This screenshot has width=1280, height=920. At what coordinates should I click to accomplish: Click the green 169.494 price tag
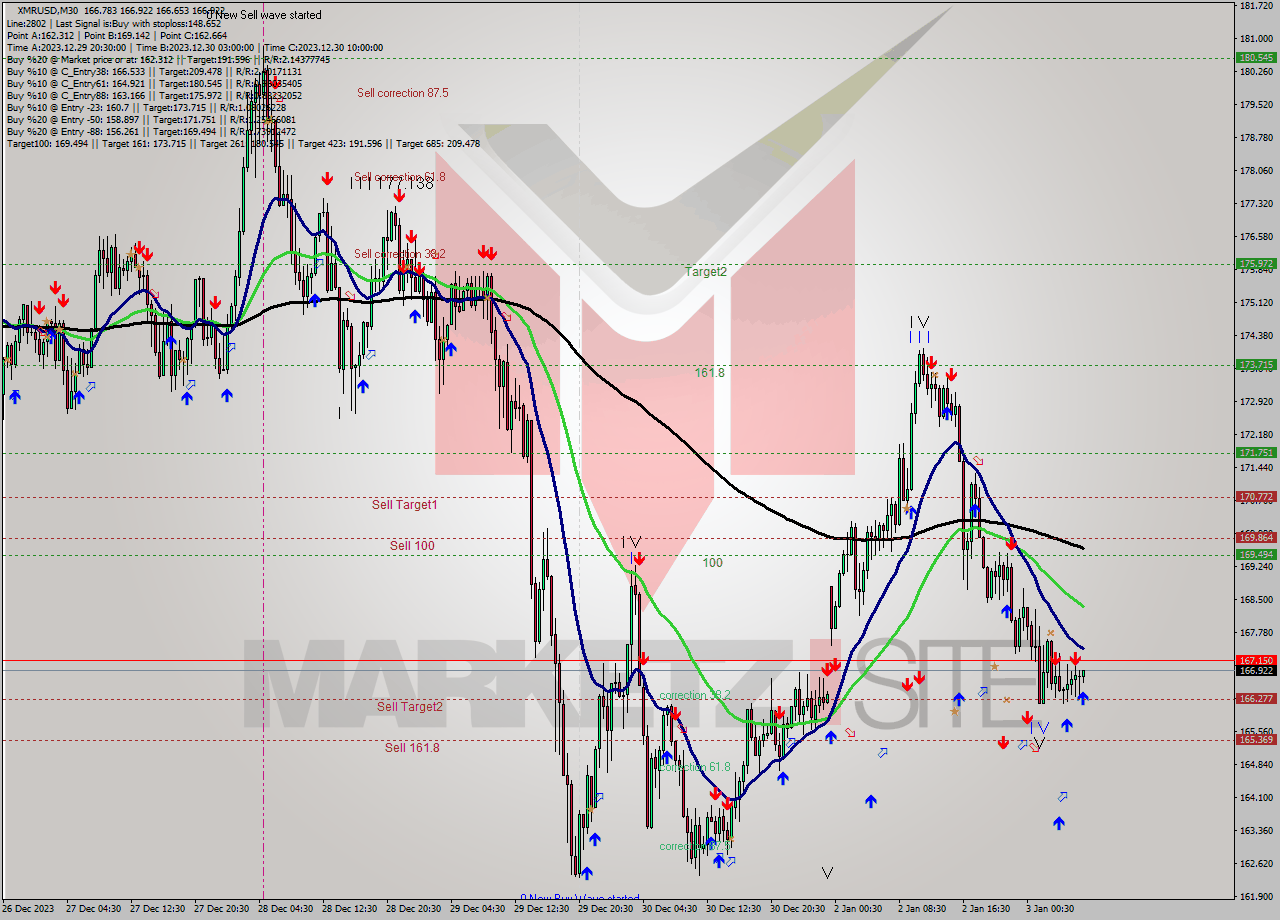(x=1256, y=554)
